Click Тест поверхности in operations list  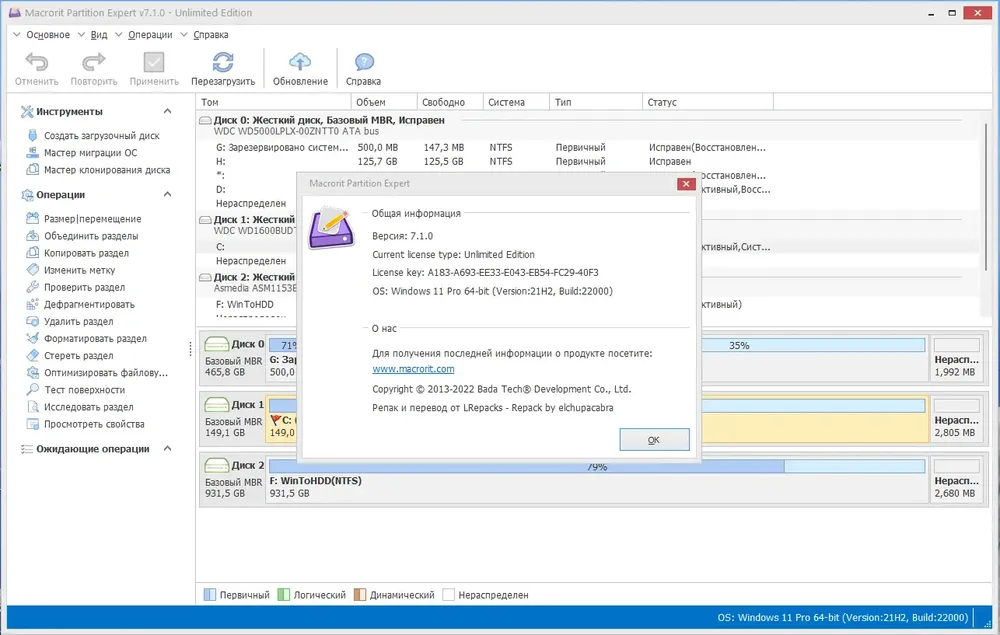tap(84, 390)
